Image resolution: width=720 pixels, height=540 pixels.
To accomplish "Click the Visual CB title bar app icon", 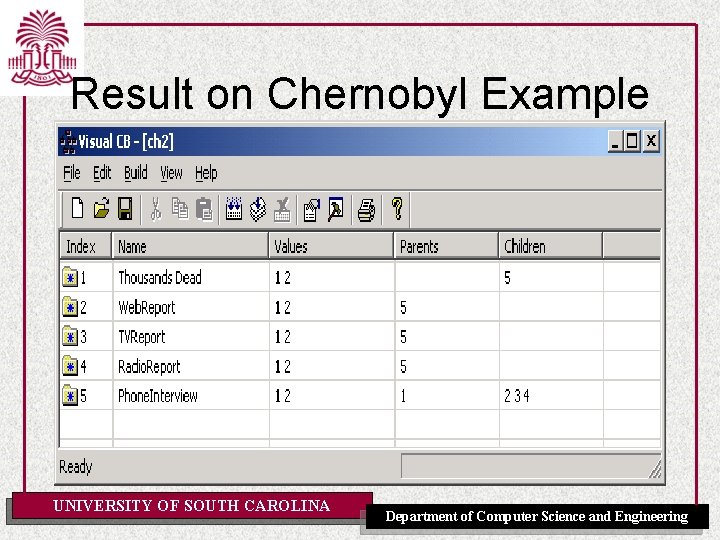I will pos(69,141).
